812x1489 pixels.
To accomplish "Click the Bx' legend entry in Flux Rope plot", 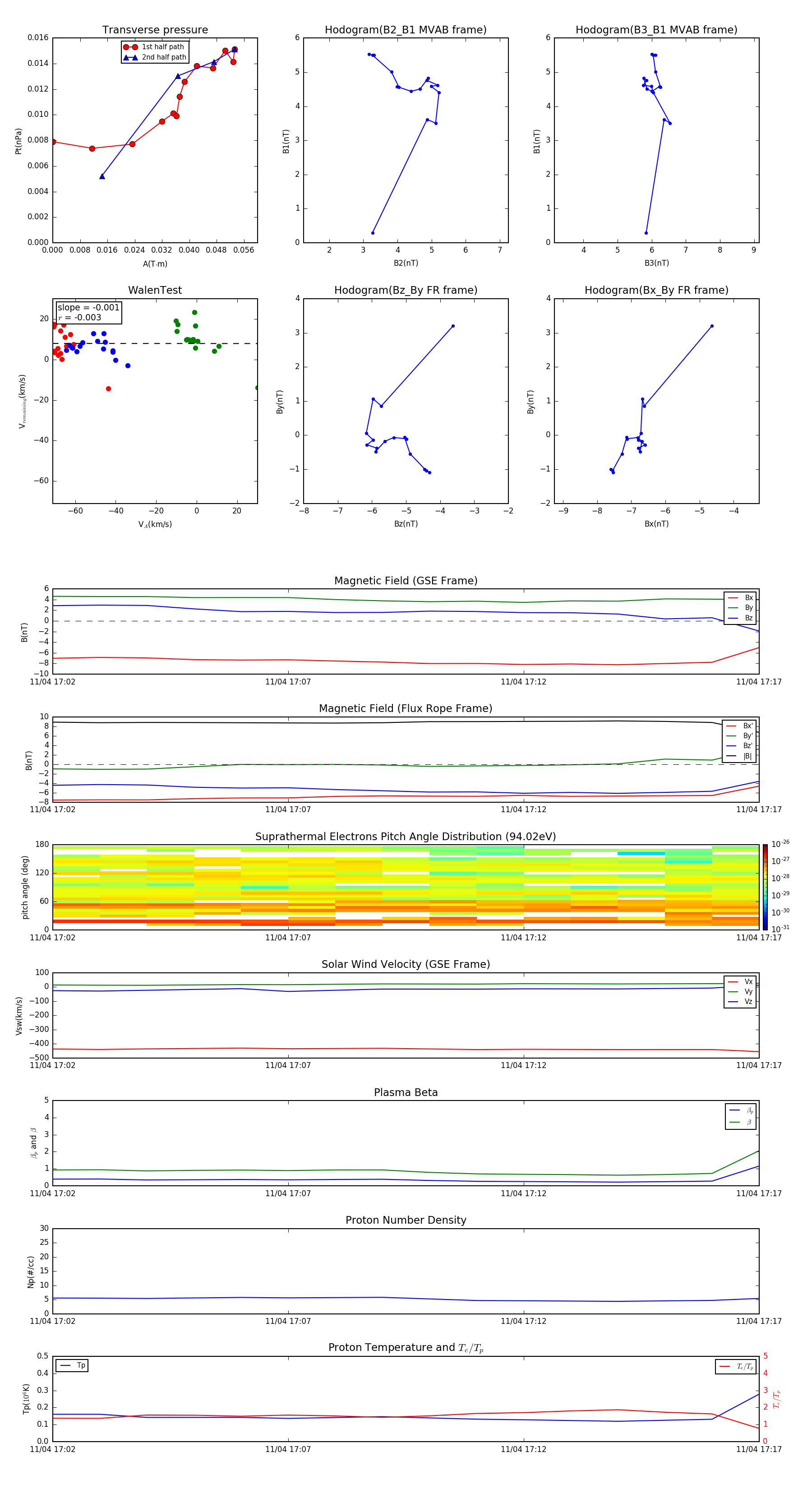I will [x=740, y=726].
